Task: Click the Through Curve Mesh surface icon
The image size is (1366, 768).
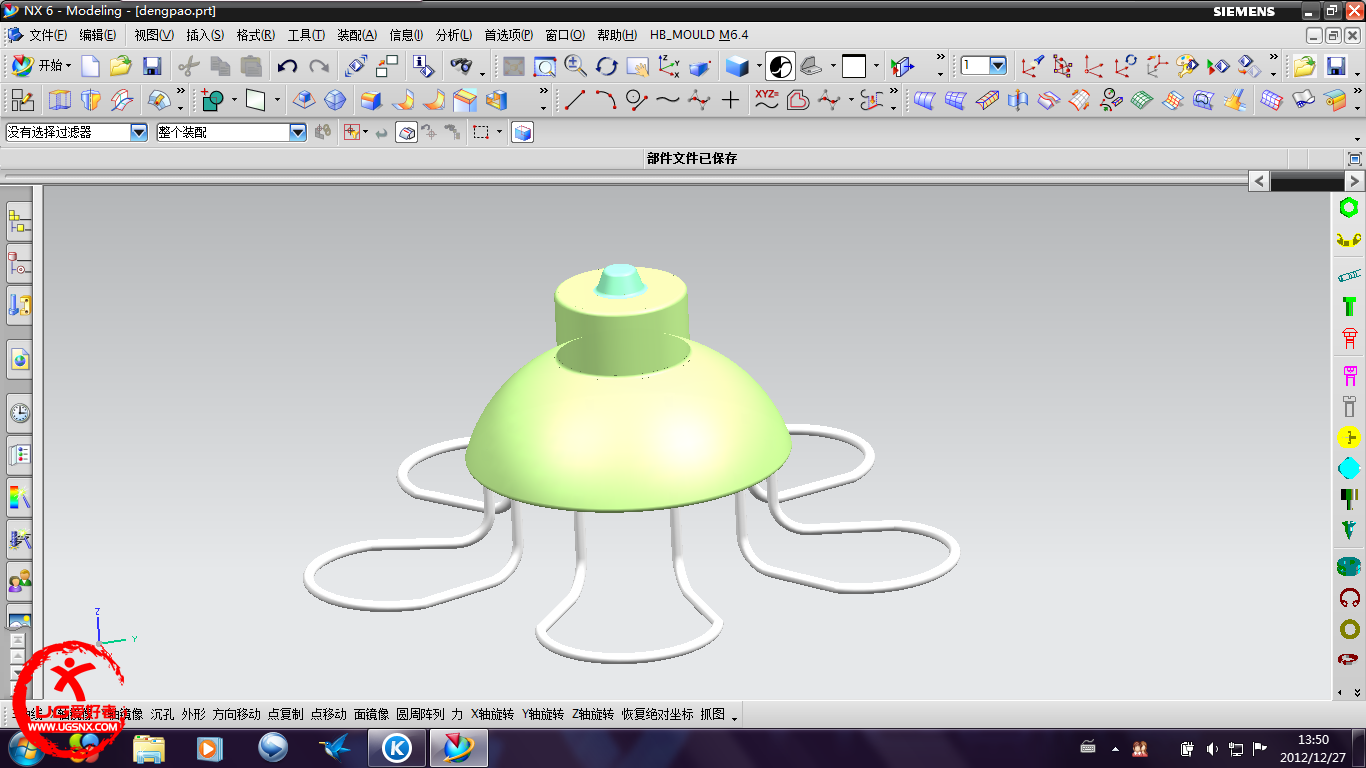Action: point(956,100)
